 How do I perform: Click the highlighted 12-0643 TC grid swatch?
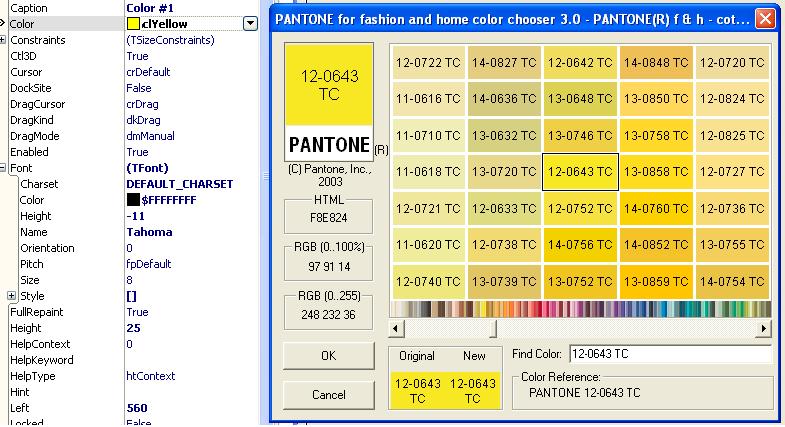coord(580,172)
